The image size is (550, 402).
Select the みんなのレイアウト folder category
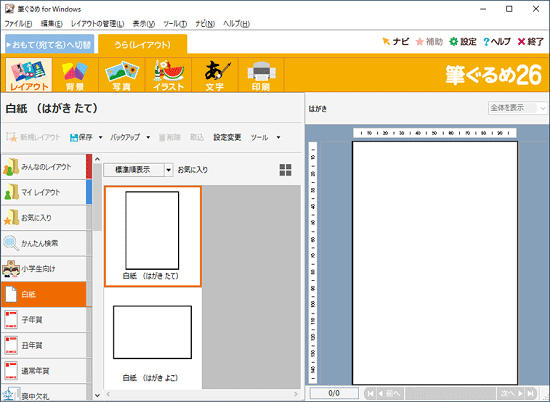(x=43, y=167)
